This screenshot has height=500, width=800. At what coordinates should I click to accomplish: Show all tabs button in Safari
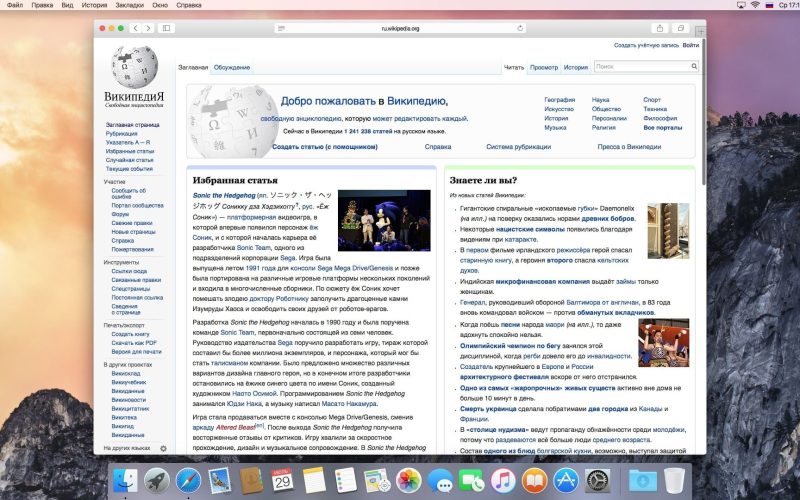(681, 28)
